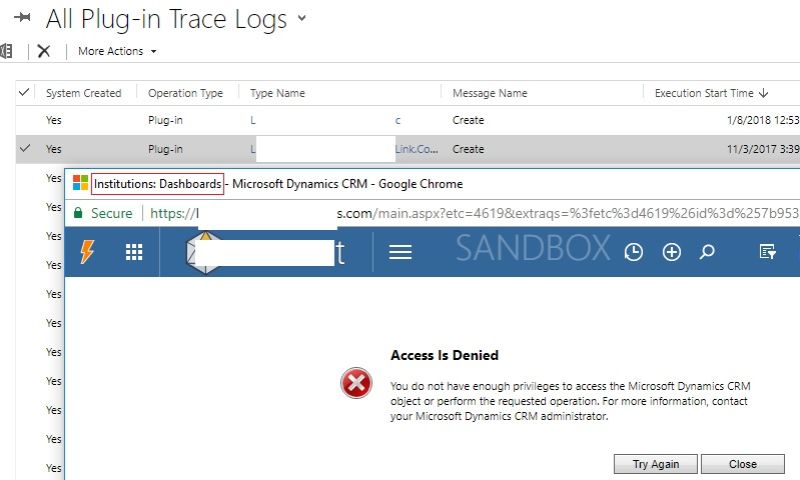
Task: Click the 1/8/2018 12:53 execution time cell
Action: coord(763,120)
